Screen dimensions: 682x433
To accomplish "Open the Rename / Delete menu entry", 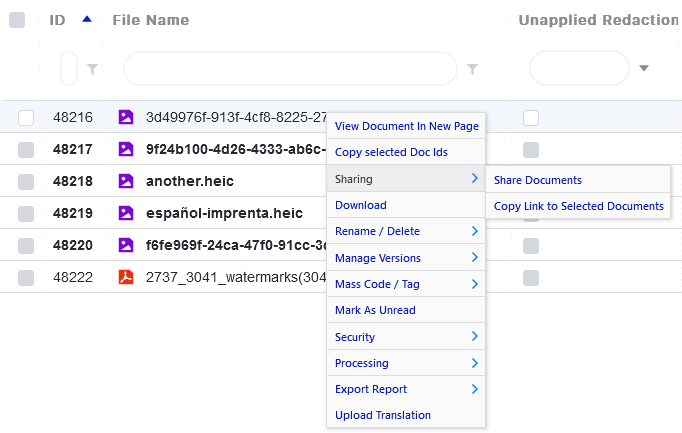I will pyautogui.click(x=406, y=231).
